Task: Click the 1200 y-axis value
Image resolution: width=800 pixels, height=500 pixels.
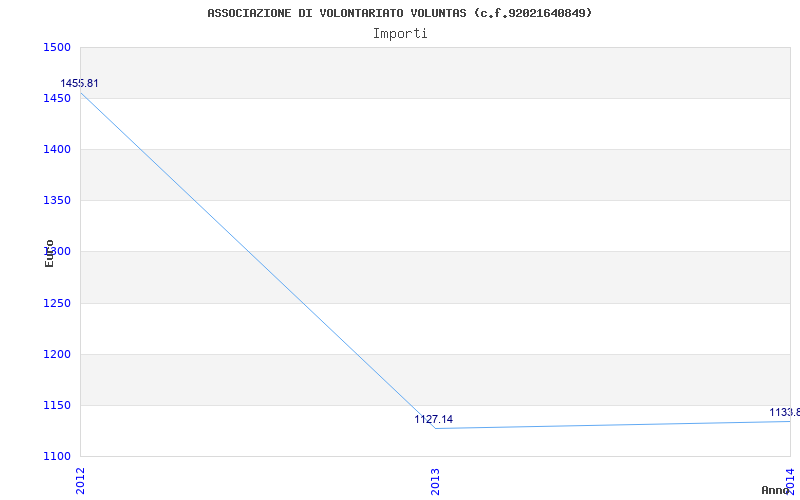Action: point(57,354)
